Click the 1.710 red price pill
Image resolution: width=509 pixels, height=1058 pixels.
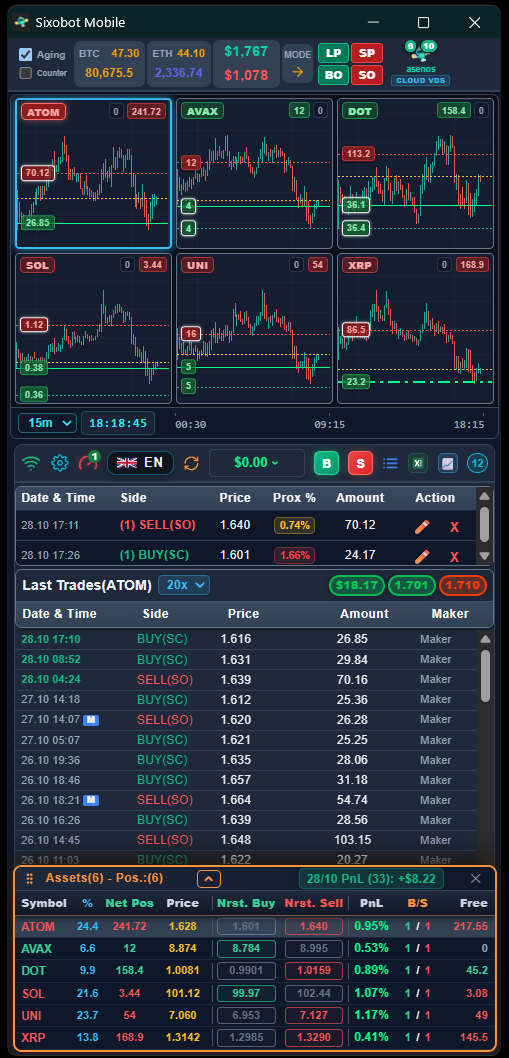462,585
